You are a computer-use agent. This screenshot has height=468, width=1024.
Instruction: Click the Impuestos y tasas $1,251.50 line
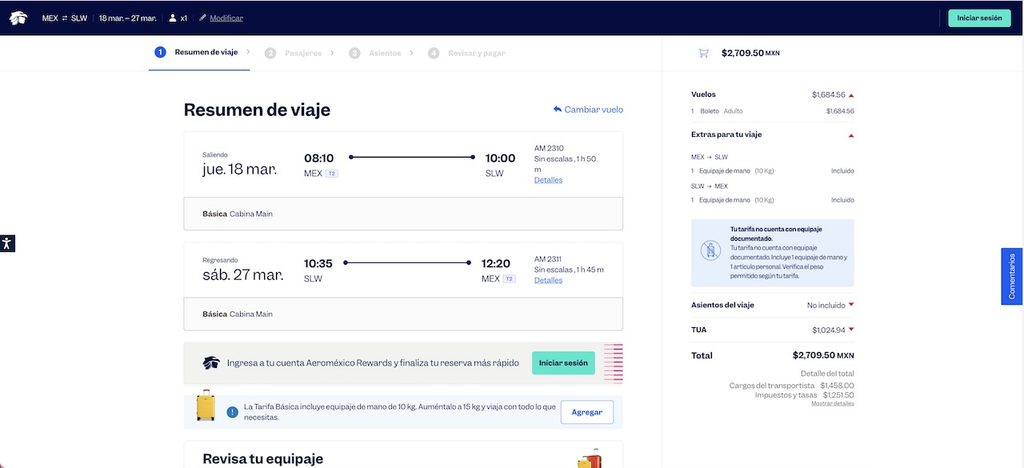click(805, 395)
